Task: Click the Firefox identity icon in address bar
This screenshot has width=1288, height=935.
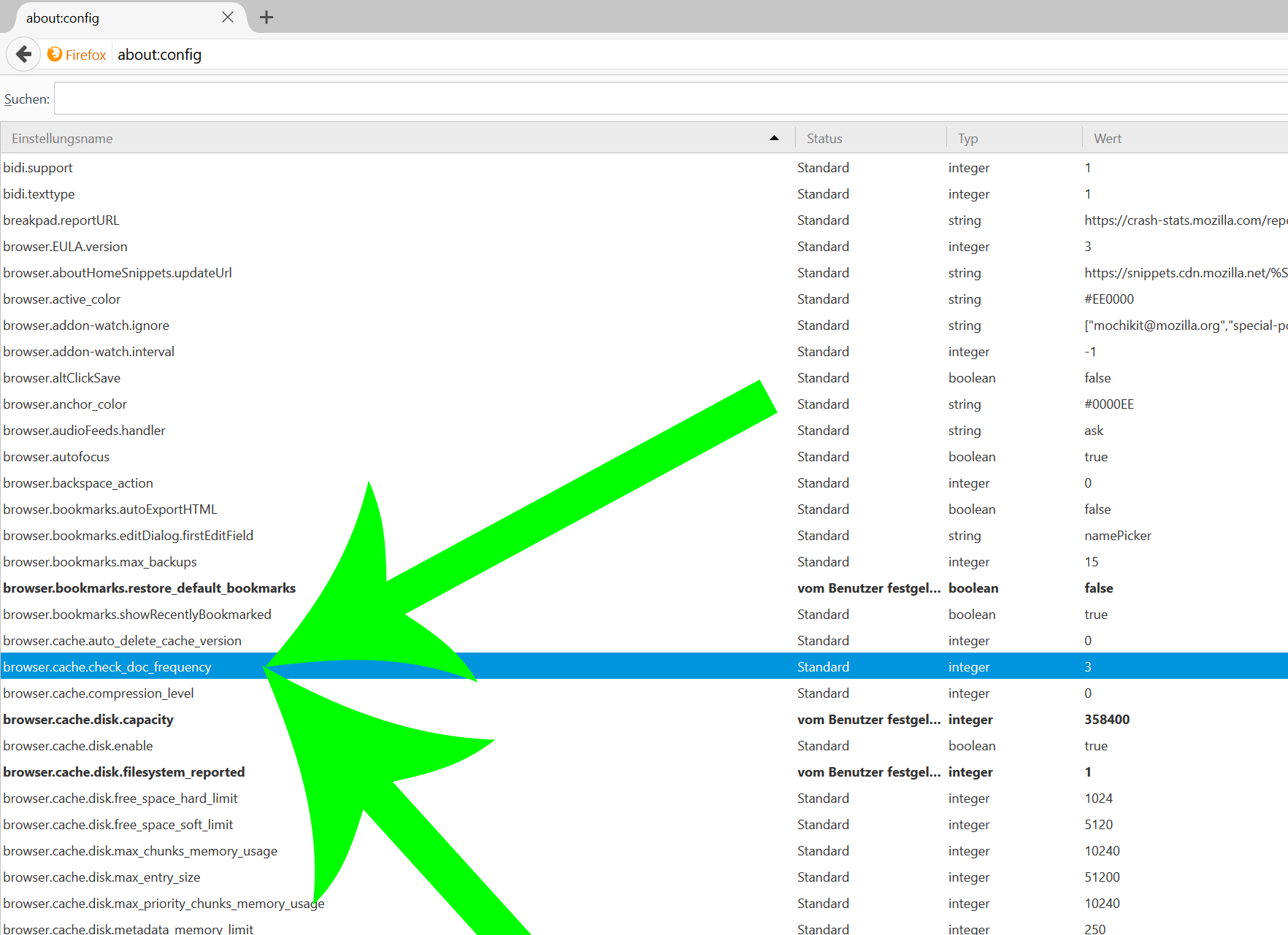Action: [x=55, y=55]
